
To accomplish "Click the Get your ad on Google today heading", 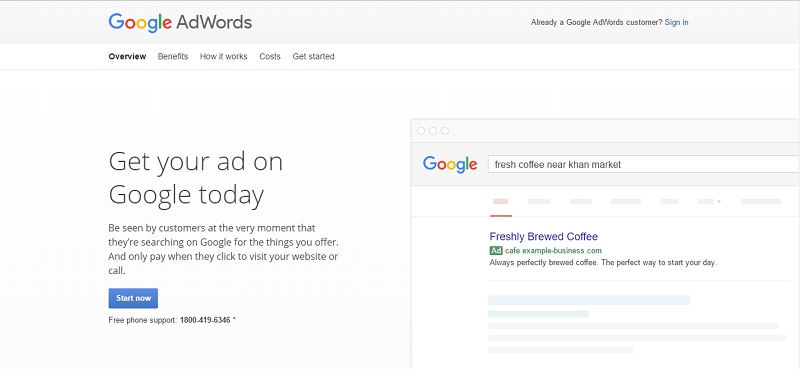I will point(195,178).
